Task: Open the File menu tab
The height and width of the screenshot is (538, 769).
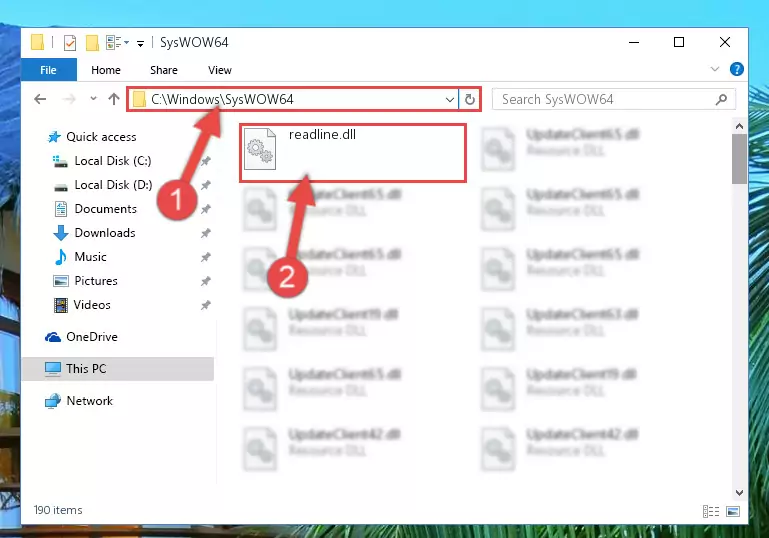Action: (x=49, y=70)
